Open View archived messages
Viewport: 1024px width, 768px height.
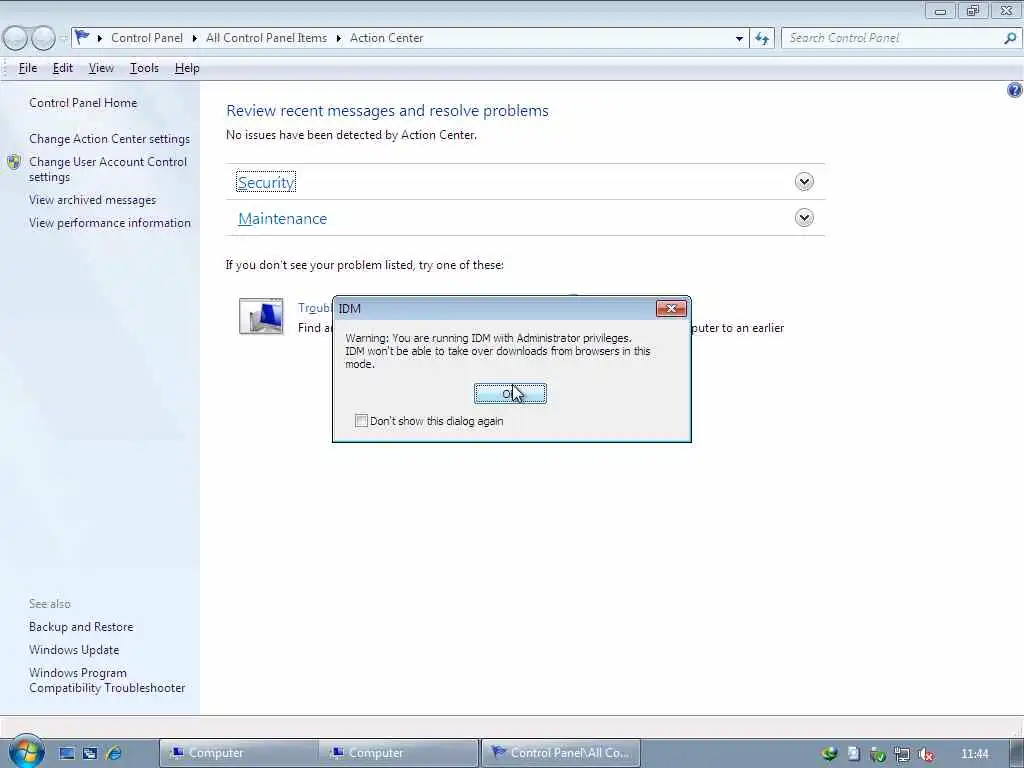click(x=92, y=200)
